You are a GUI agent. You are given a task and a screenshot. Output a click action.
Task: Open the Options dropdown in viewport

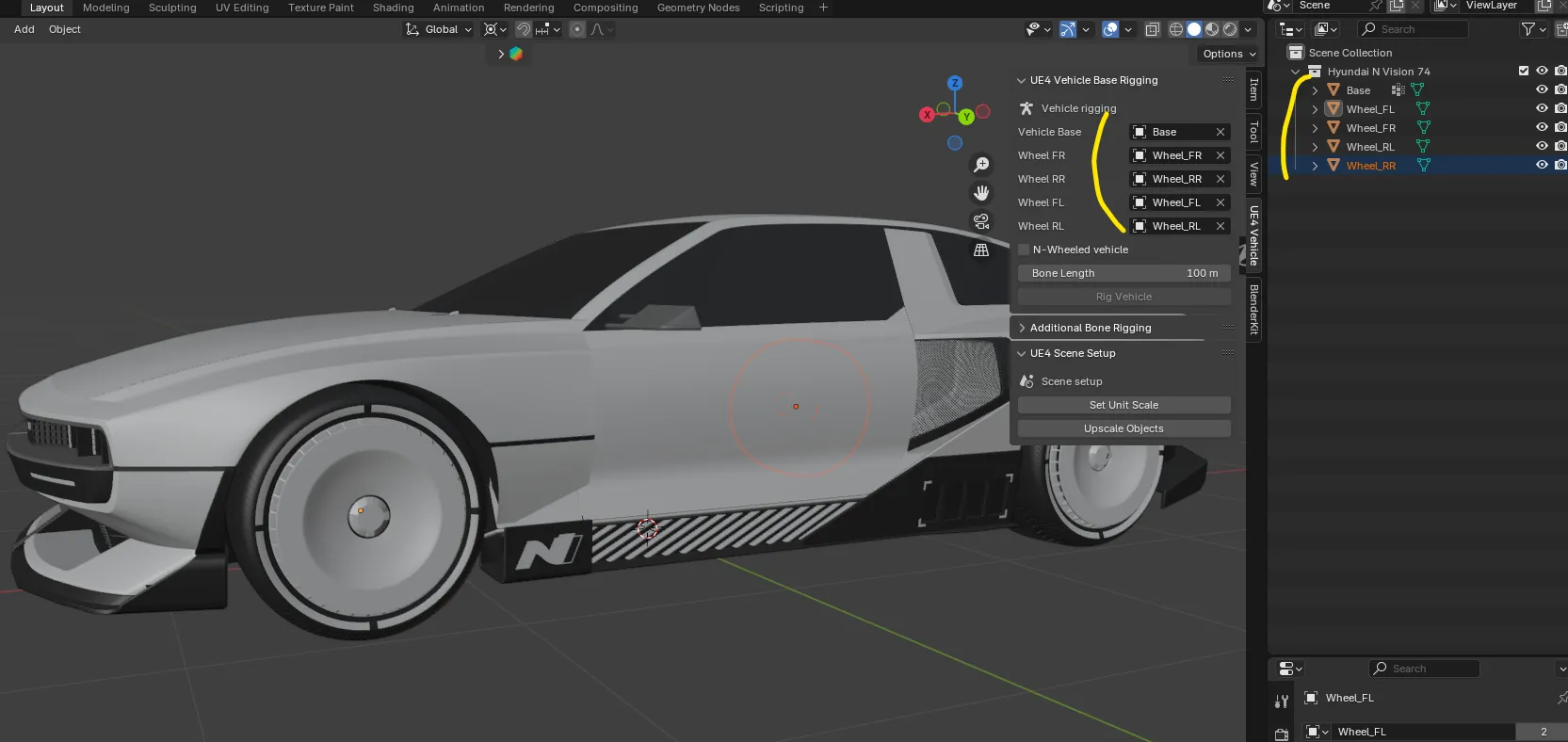coord(1229,54)
